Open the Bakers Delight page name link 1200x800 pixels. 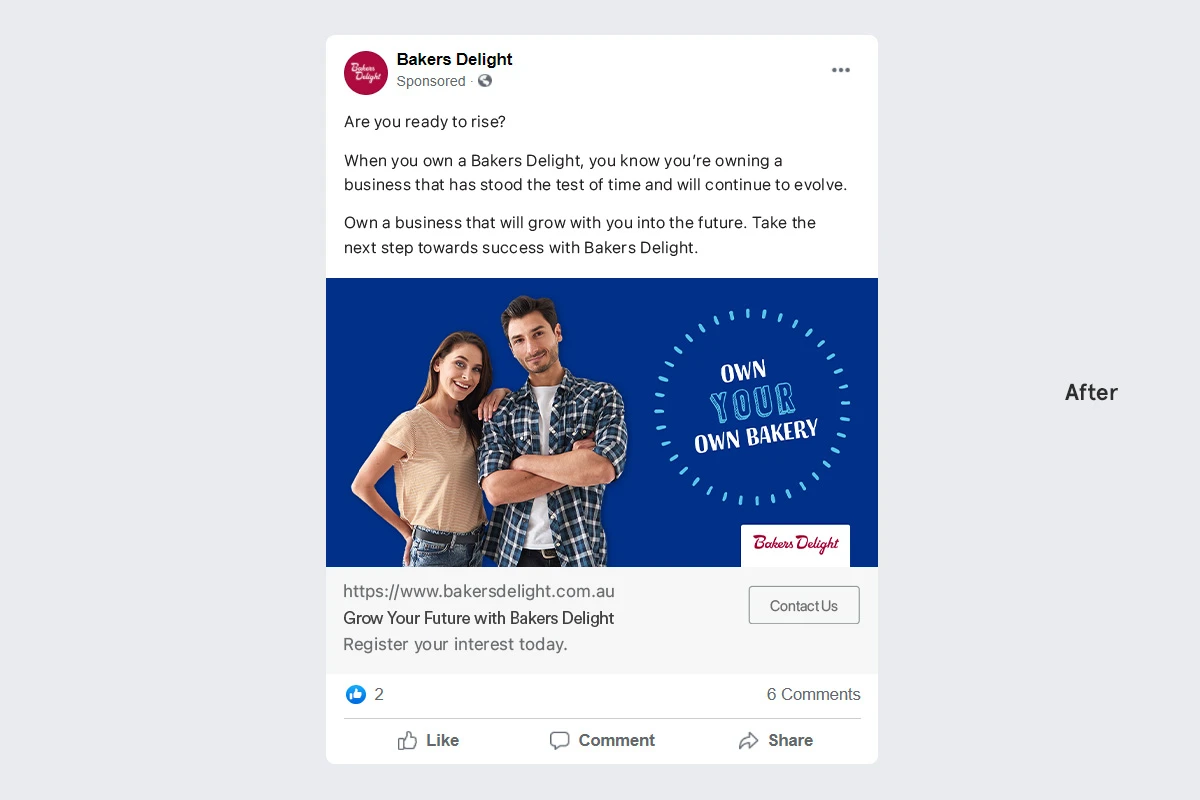point(455,60)
